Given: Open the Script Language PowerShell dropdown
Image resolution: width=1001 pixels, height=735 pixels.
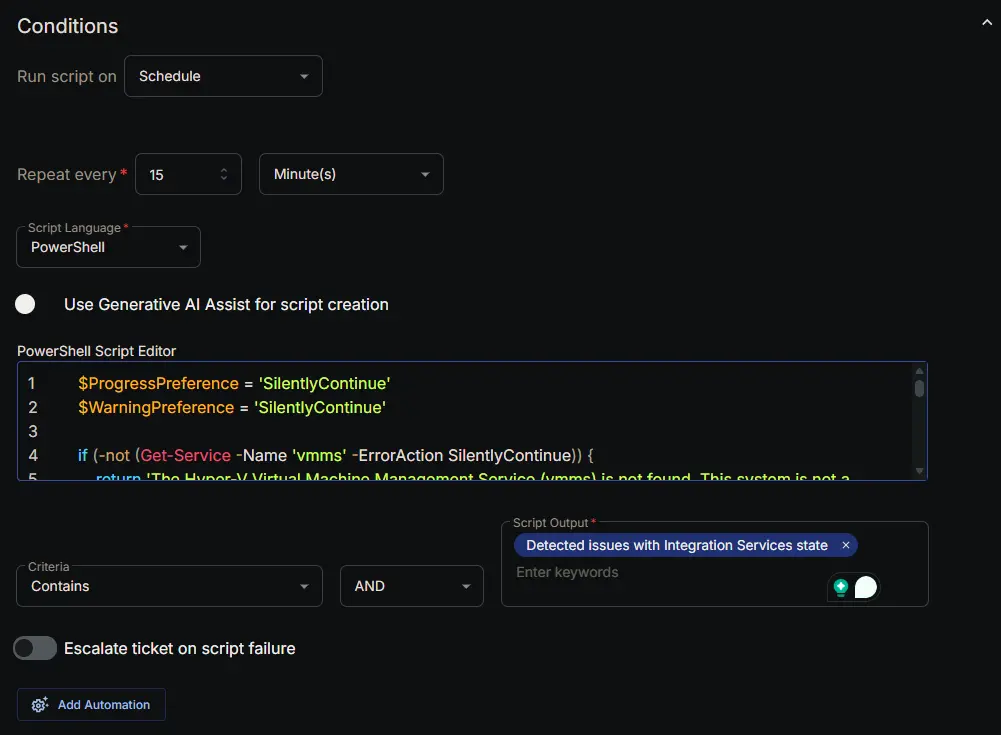Looking at the screenshot, I should pyautogui.click(x=109, y=247).
